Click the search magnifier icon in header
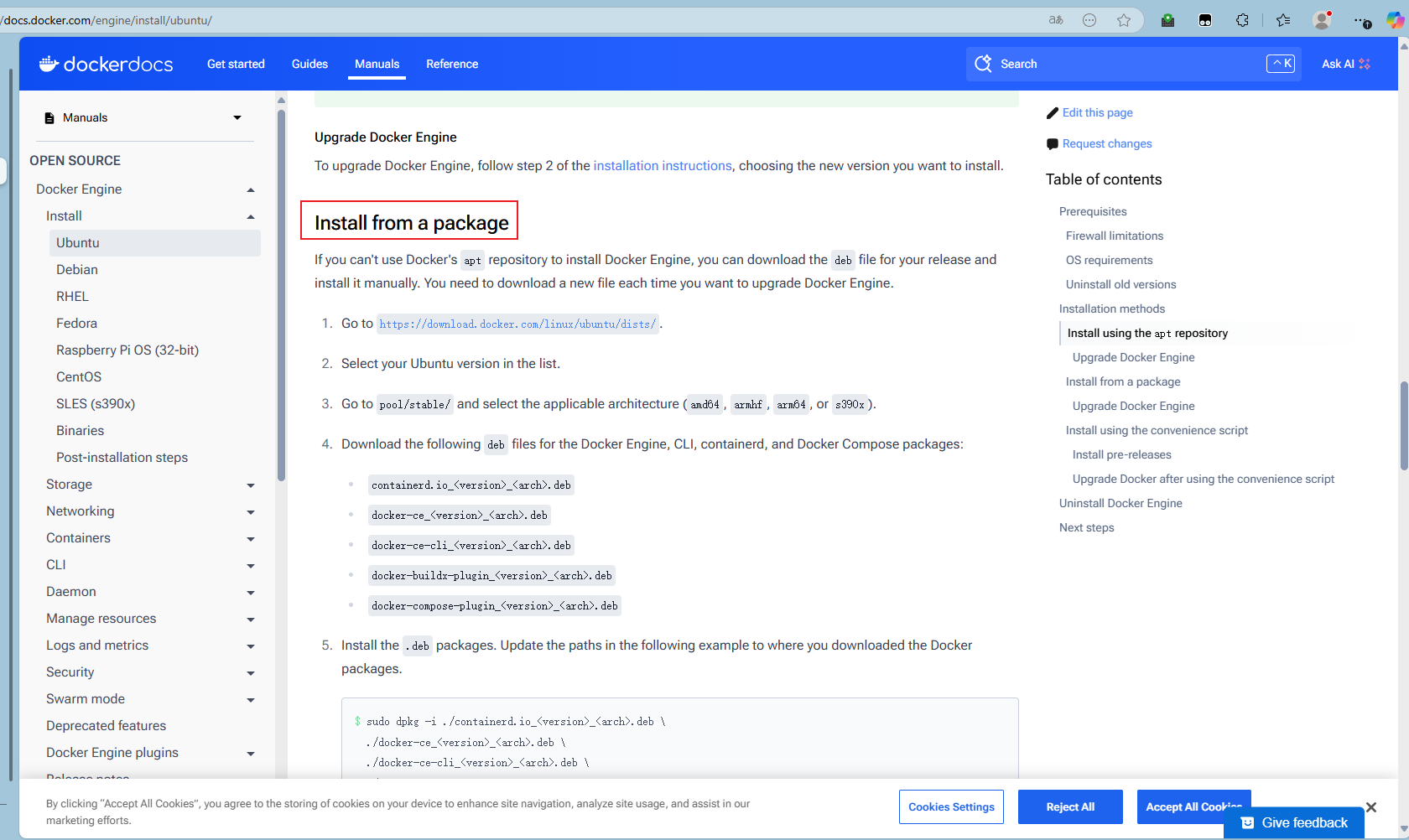This screenshot has width=1409, height=840. click(983, 64)
